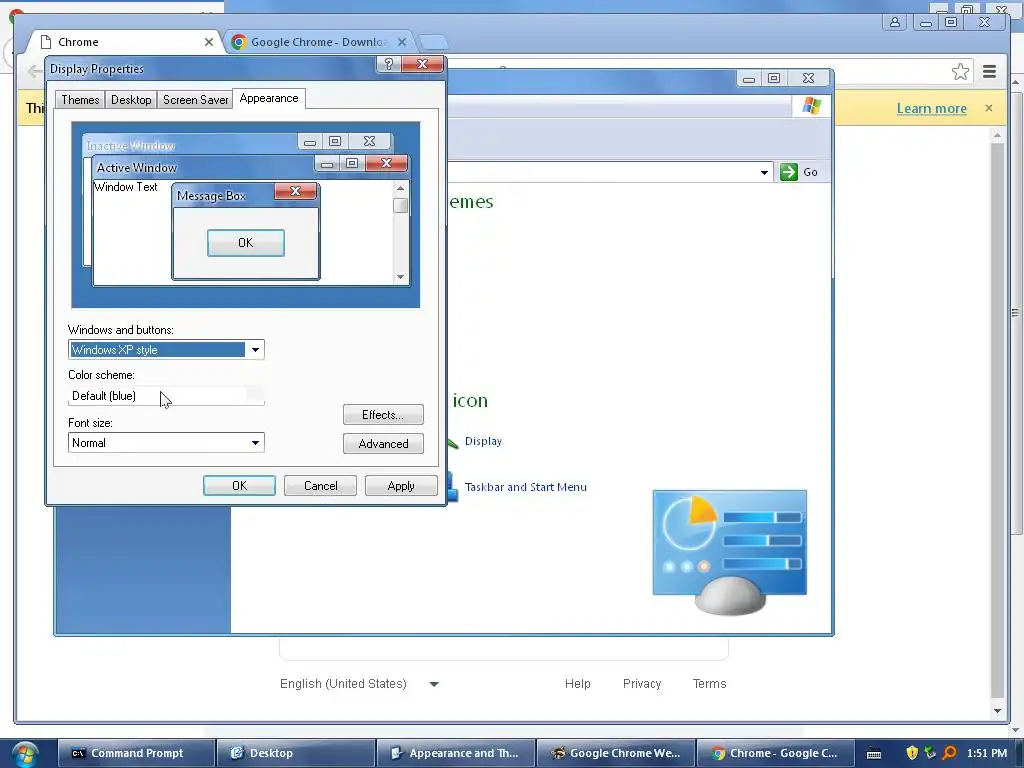Open the Privacy link
The height and width of the screenshot is (768, 1024).
click(x=641, y=684)
